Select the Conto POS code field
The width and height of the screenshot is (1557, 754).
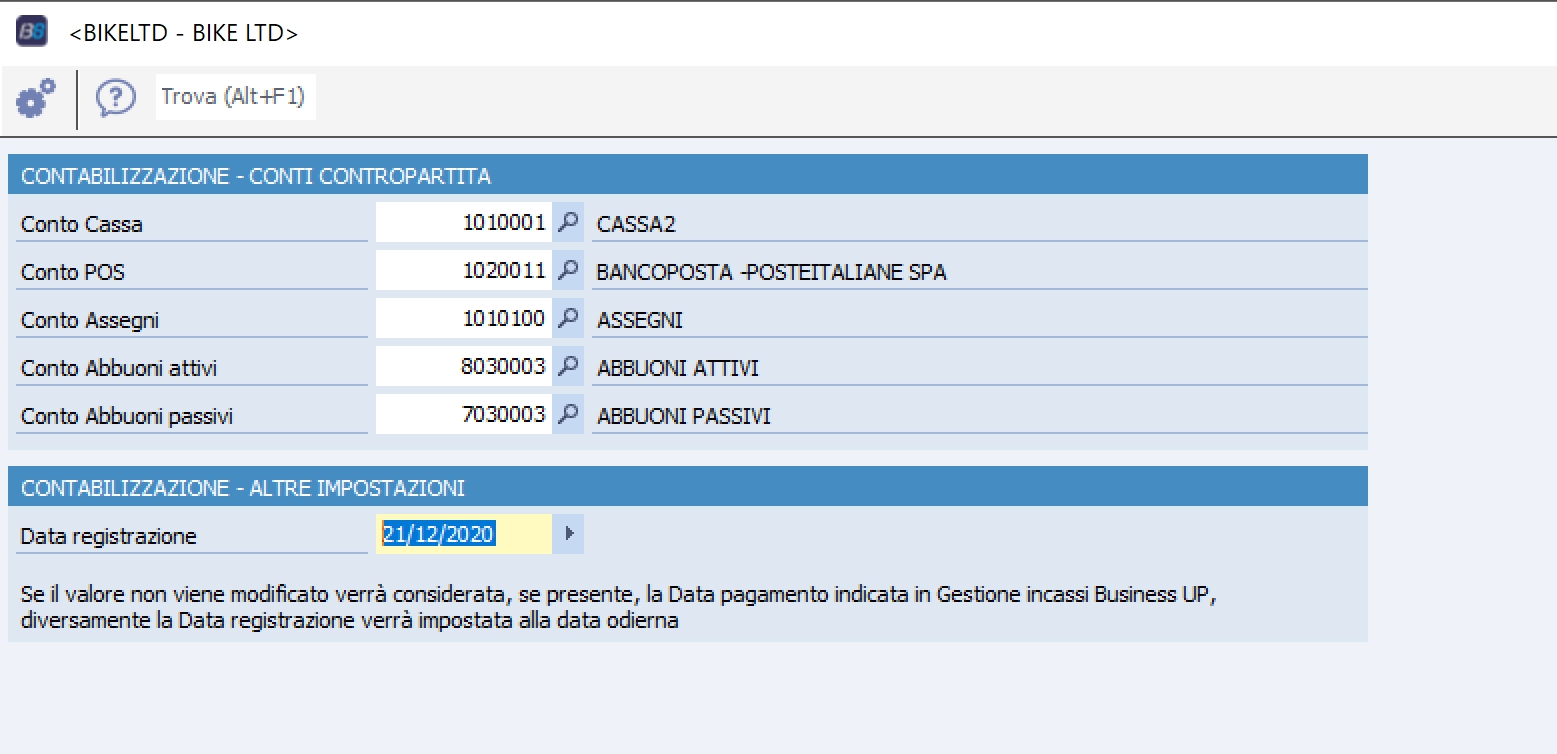tap(464, 271)
